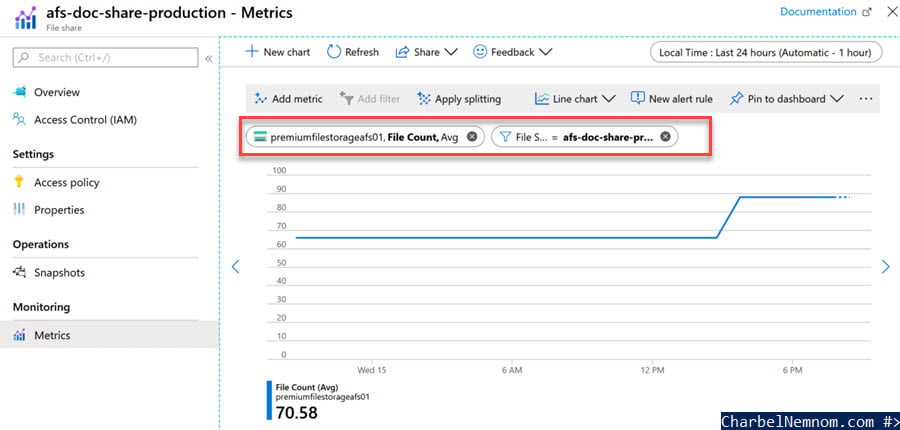Click the New chart plus icon
The image size is (900, 430).
251,52
